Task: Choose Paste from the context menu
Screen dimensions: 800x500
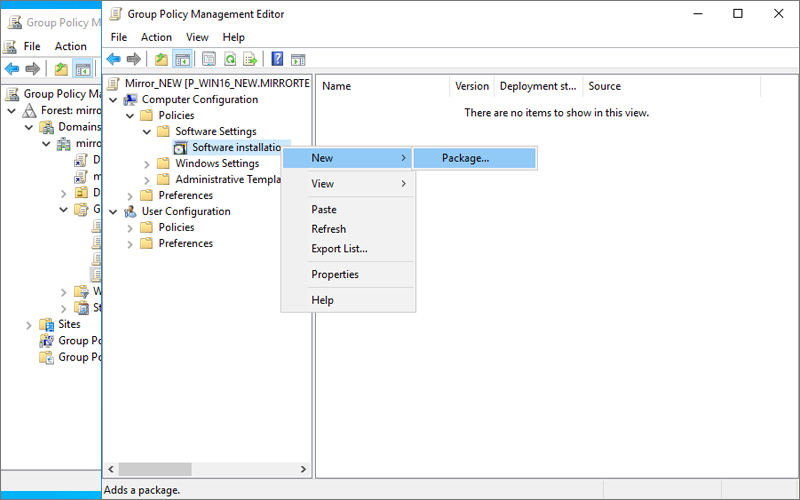Action: pyautogui.click(x=348, y=210)
